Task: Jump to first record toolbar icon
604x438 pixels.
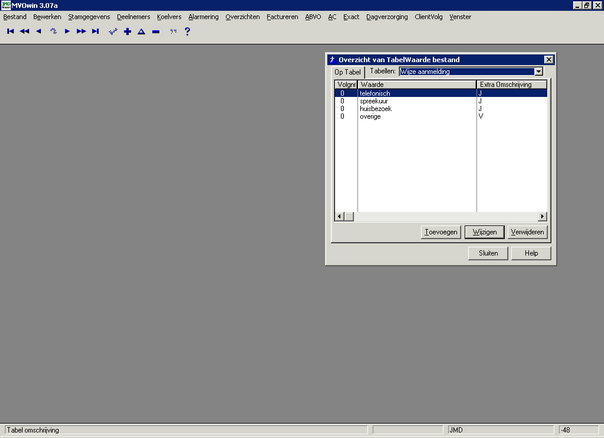Action: point(10,31)
